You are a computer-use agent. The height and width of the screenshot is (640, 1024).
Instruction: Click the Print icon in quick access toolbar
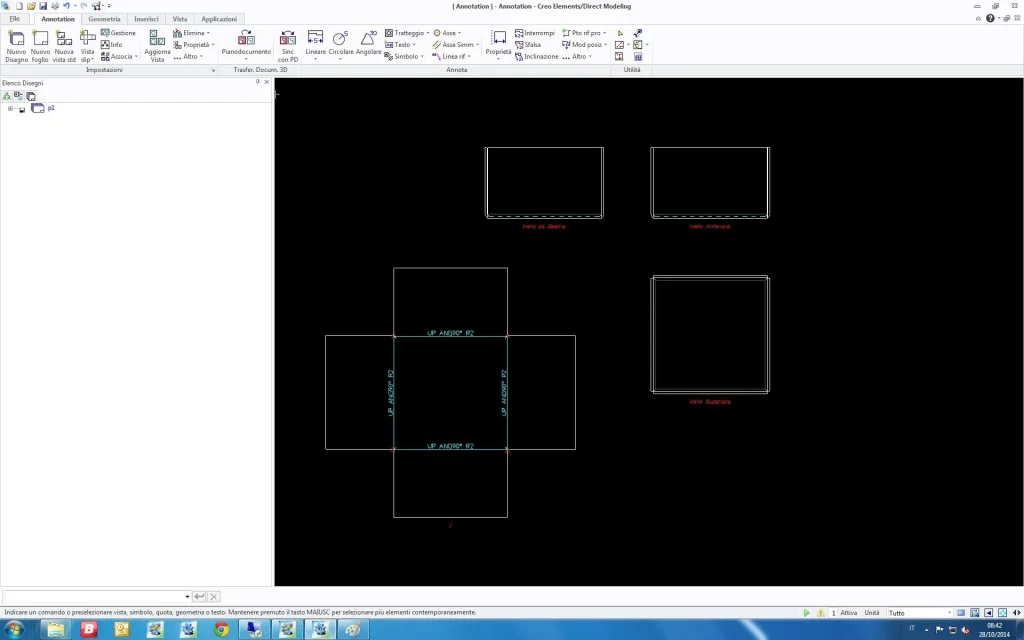(55, 6)
